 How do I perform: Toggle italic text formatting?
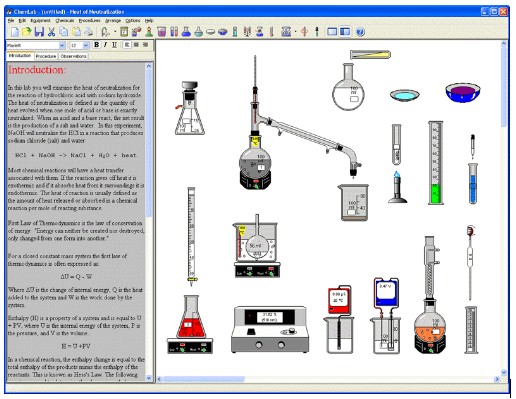click(105, 45)
